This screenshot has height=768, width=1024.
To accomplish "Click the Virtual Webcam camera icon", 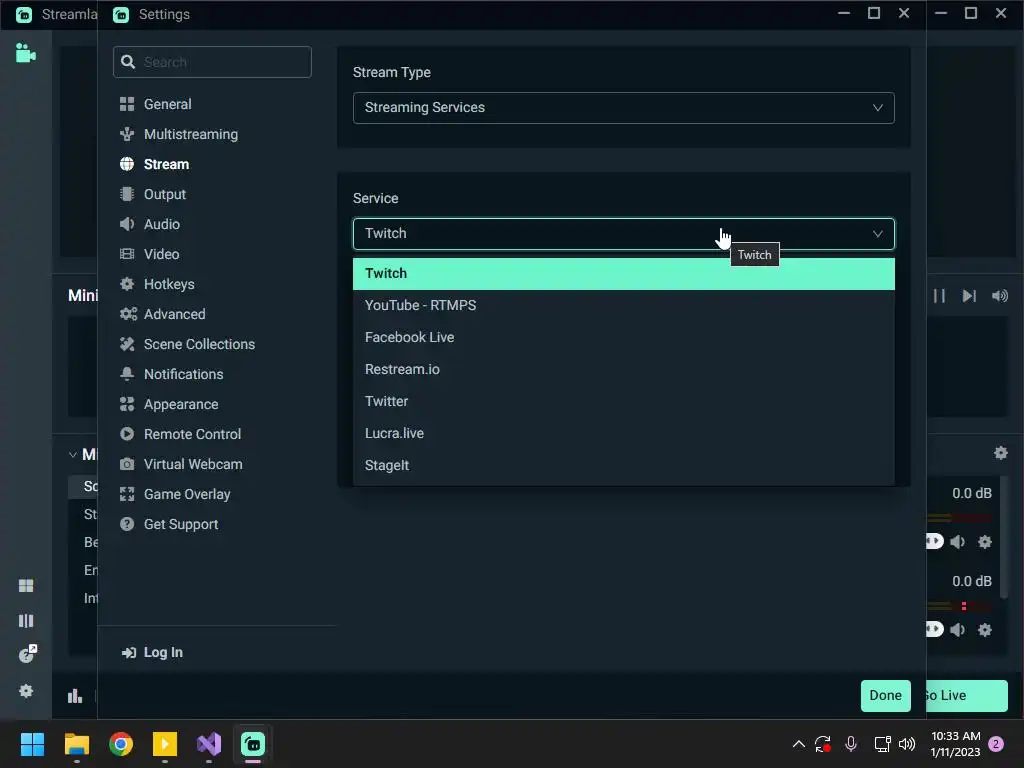I will pyautogui.click(x=127, y=464).
